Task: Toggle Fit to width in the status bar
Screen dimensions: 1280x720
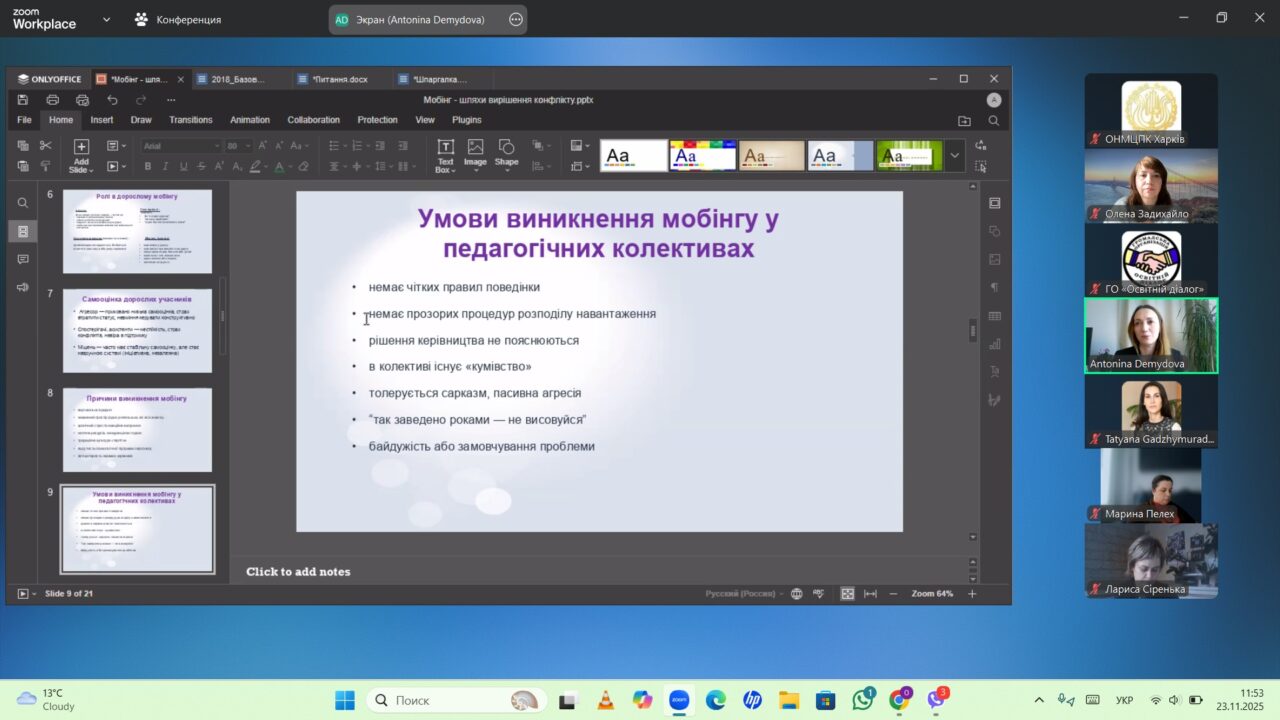Action: pos(870,594)
